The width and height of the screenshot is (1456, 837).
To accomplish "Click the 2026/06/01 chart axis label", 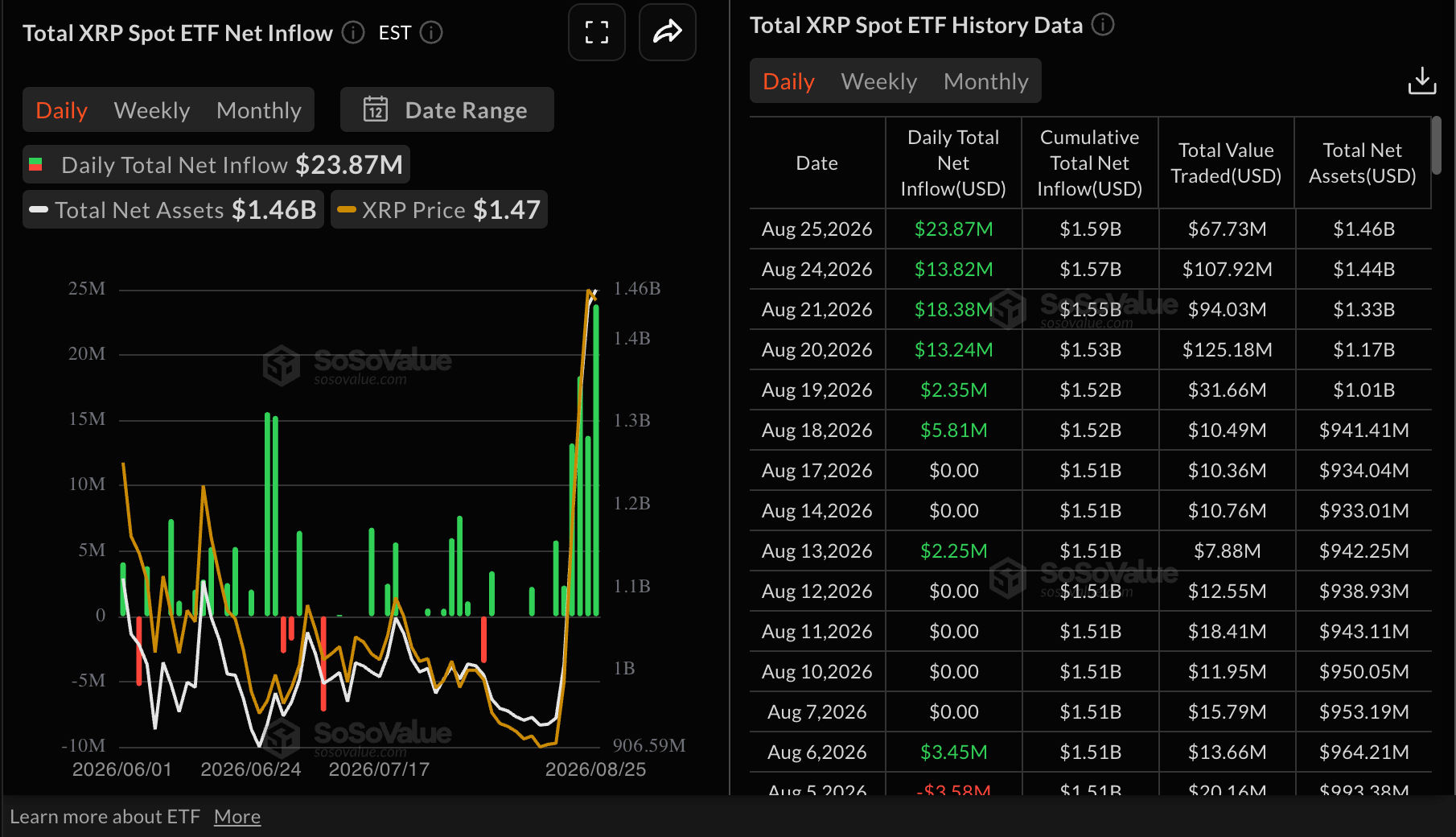I will 122,769.
